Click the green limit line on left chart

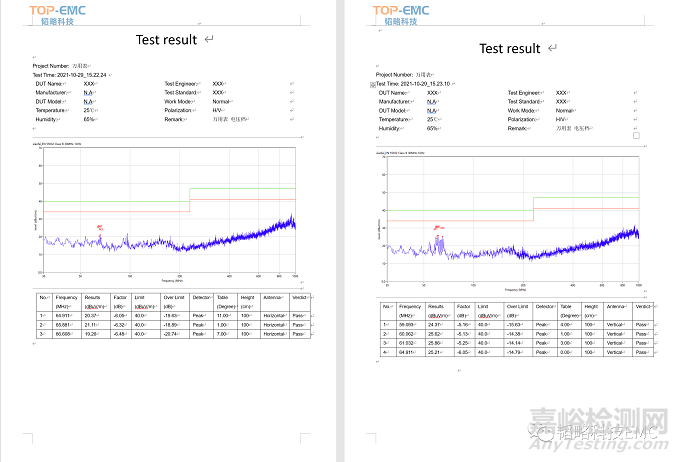pos(242,188)
